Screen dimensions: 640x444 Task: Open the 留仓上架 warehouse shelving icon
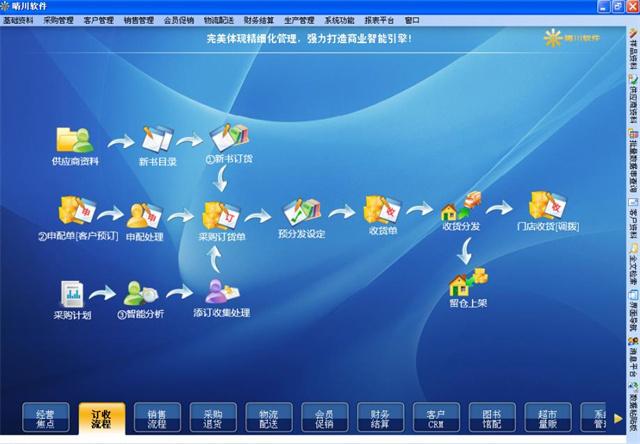click(468, 282)
